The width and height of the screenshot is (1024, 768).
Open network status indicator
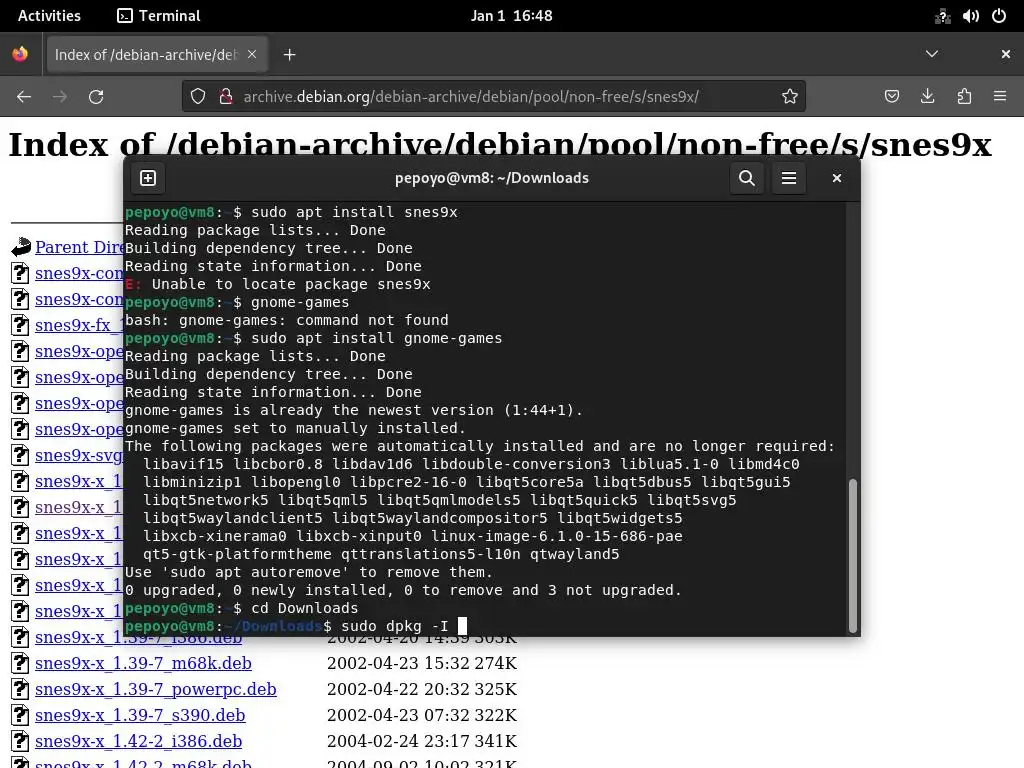click(942, 16)
